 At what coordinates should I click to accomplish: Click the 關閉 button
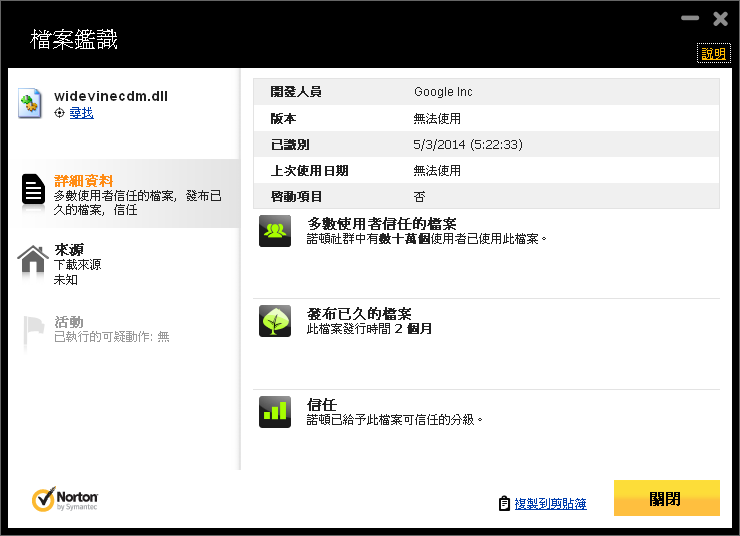666,498
